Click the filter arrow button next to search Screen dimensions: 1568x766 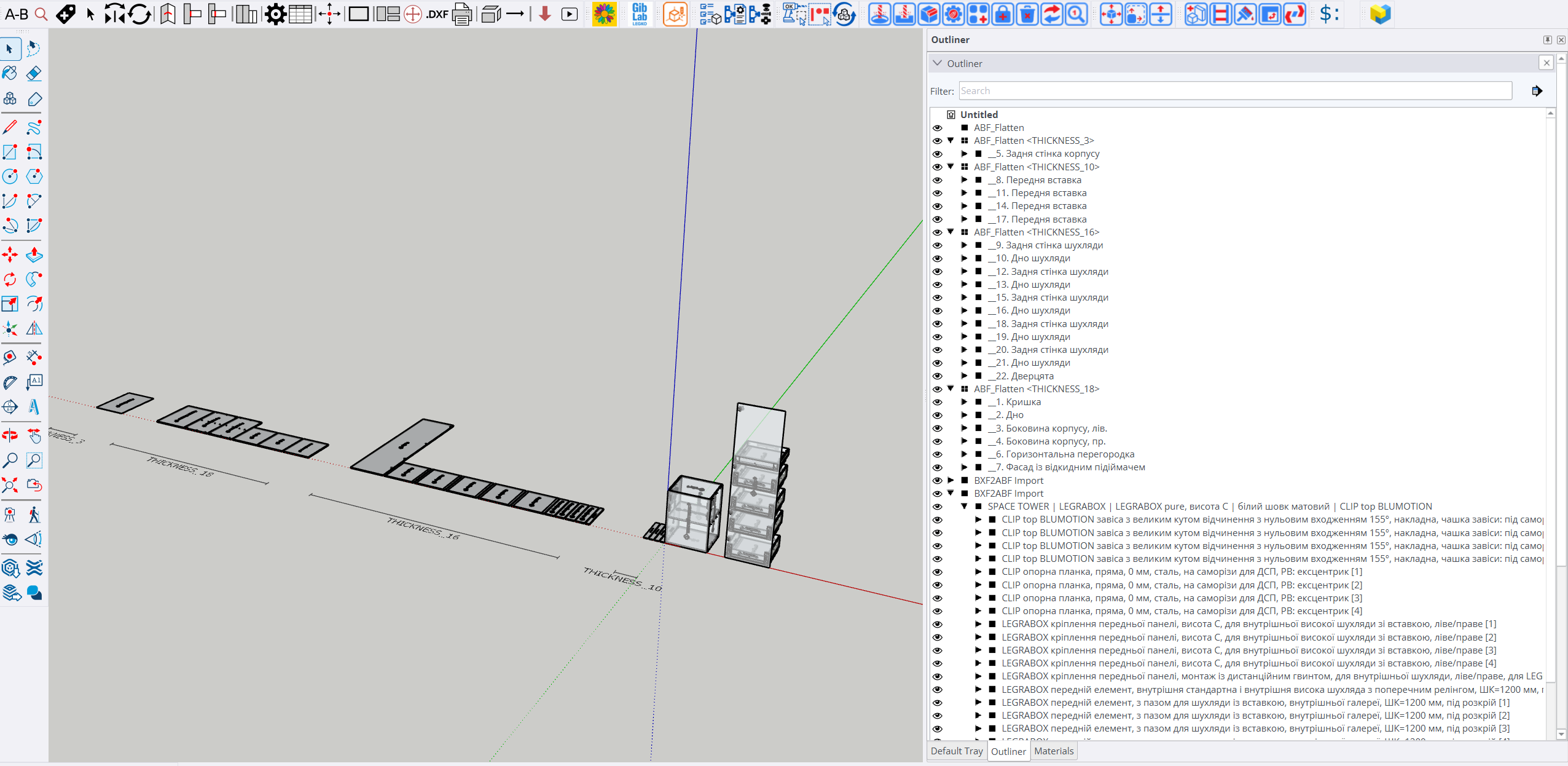point(1537,90)
